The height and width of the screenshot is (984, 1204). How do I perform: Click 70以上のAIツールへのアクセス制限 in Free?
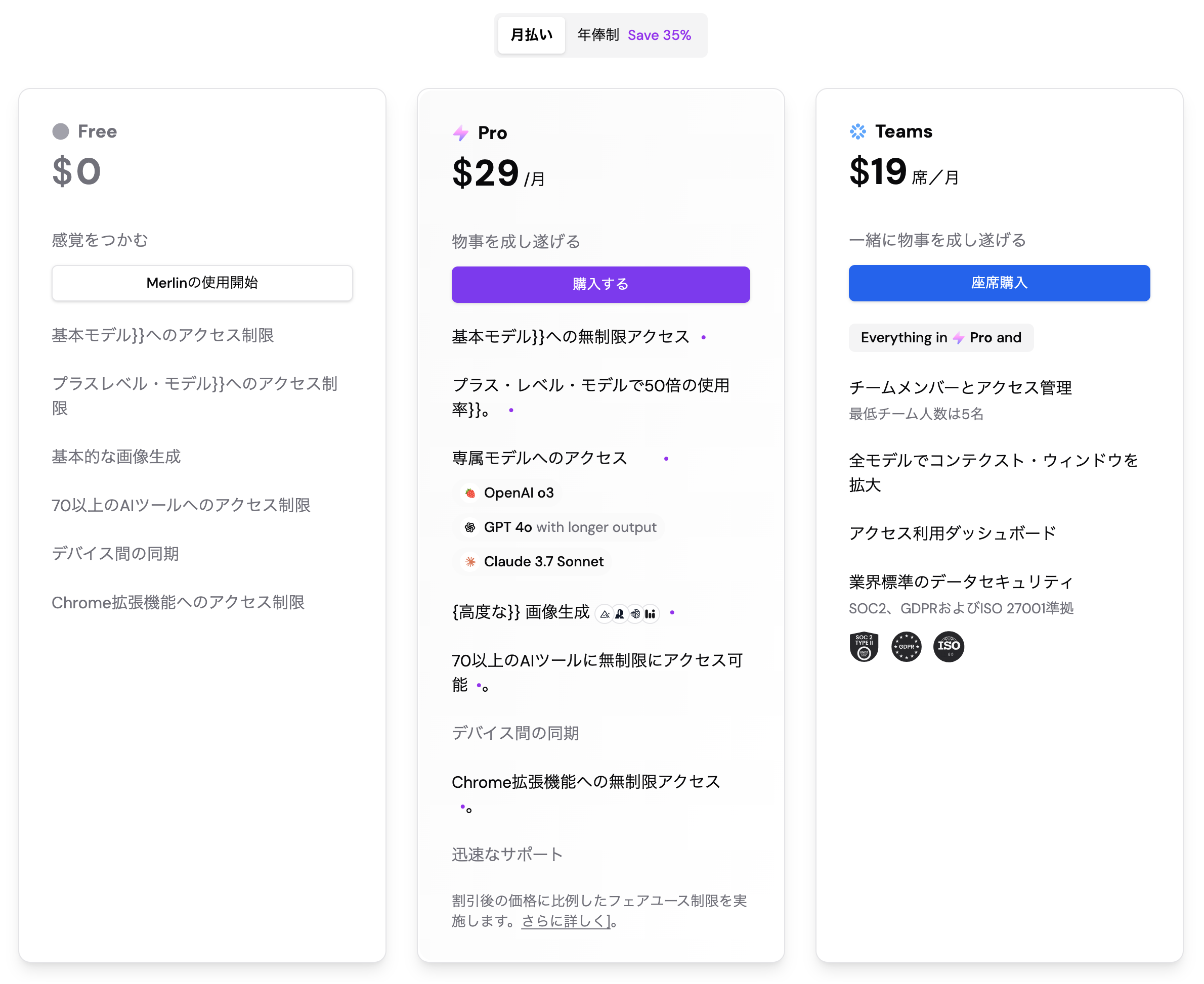(x=182, y=506)
